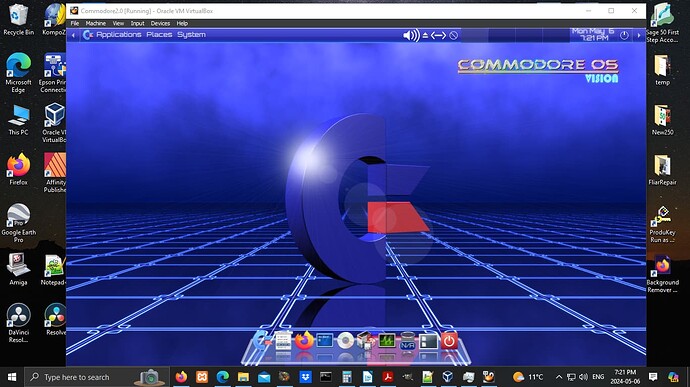This screenshot has width=690, height=387.
Task: Open Background Remover desktop shortcut
Action: pyautogui.click(x=662, y=274)
